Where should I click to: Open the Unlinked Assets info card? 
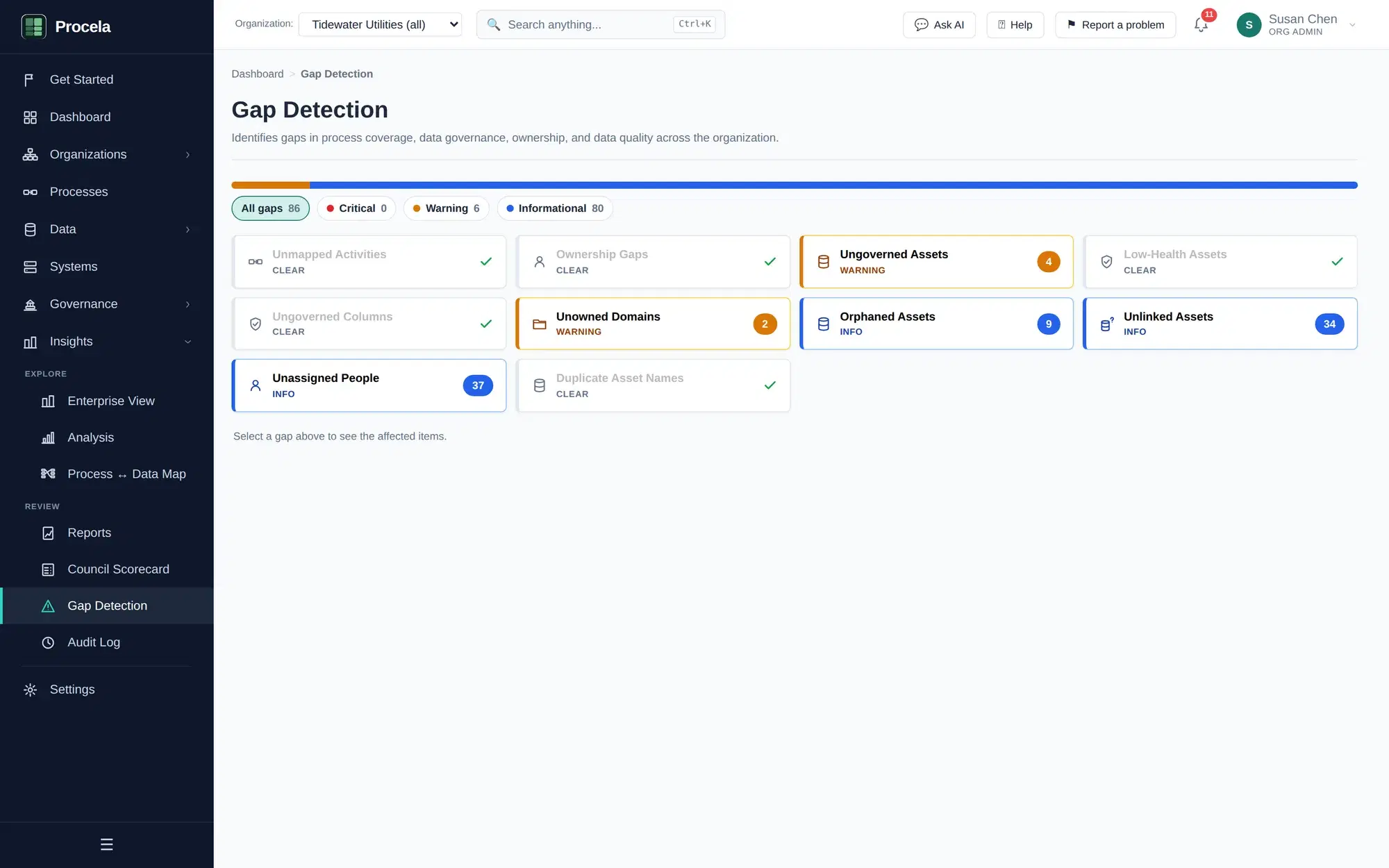pyautogui.click(x=1220, y=324)
